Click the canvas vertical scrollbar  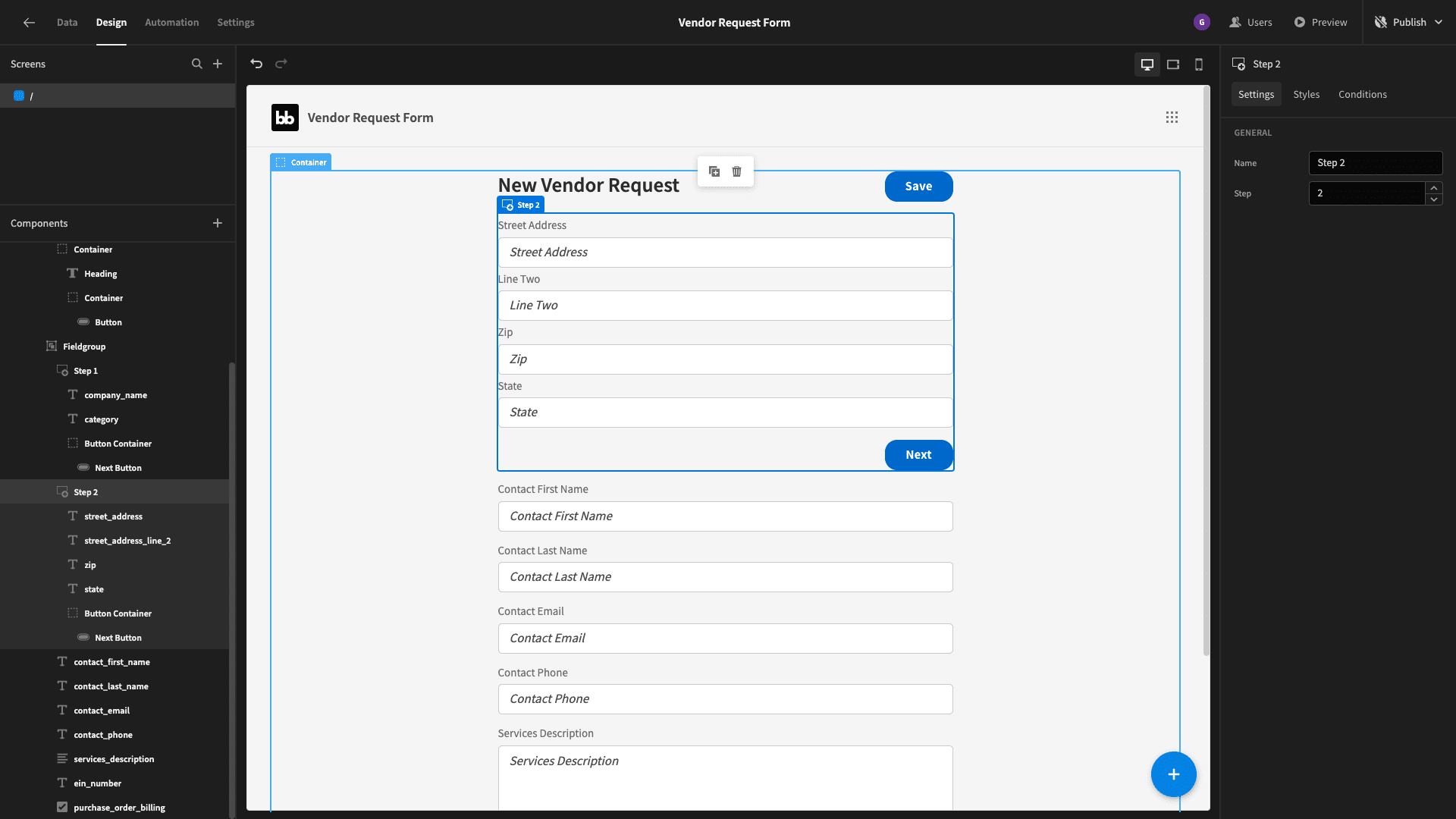1206,372
